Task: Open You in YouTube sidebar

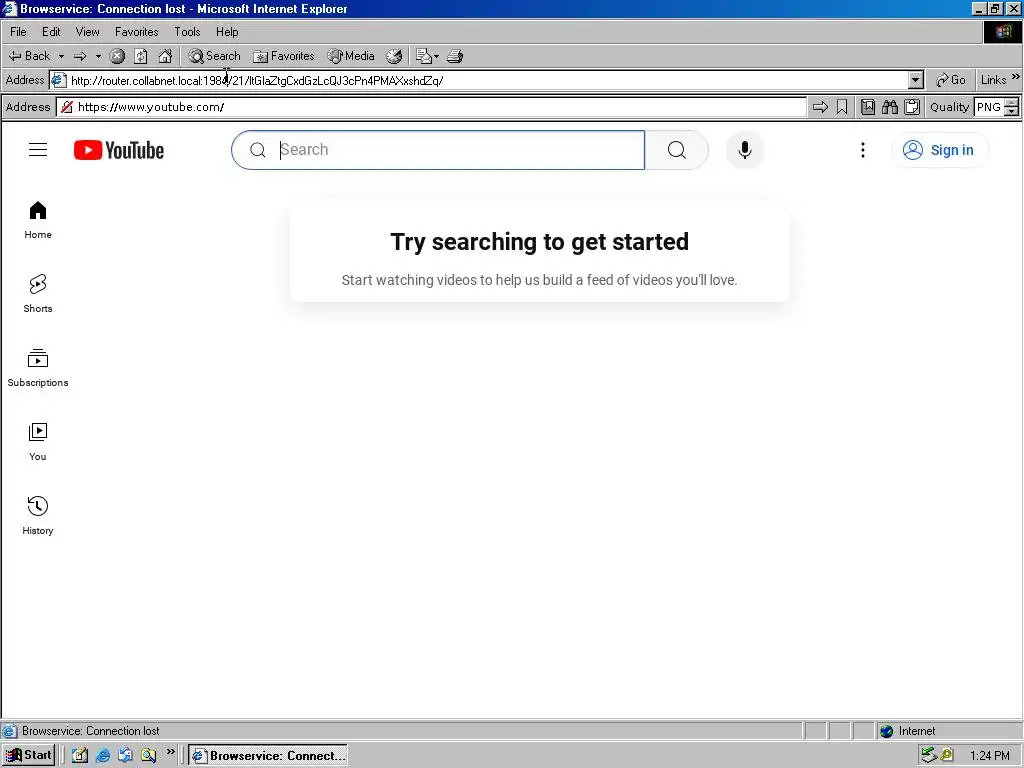Action: (38, 442)
